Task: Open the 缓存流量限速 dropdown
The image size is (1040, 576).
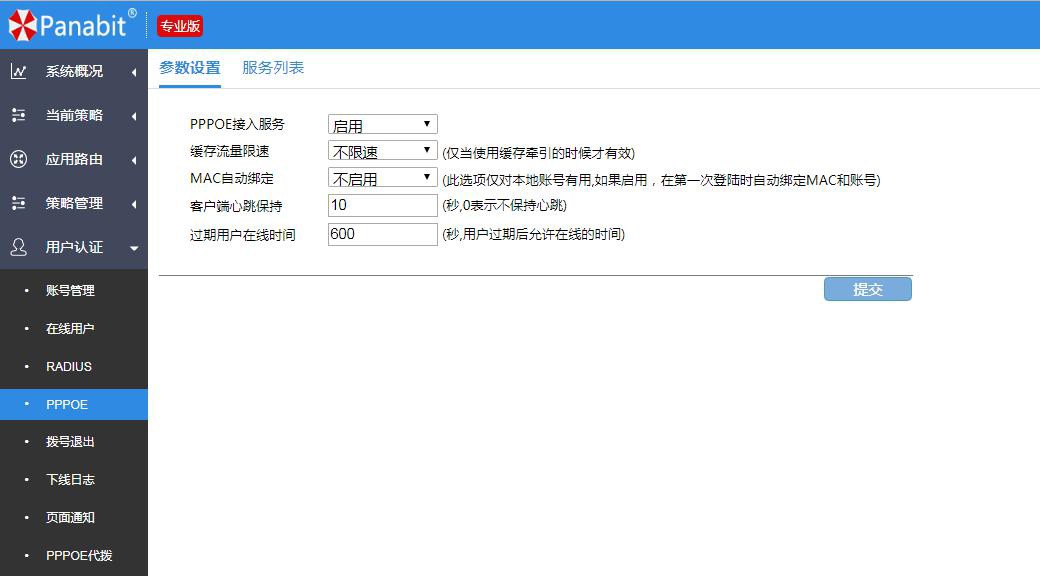Action: click(383, 151)
